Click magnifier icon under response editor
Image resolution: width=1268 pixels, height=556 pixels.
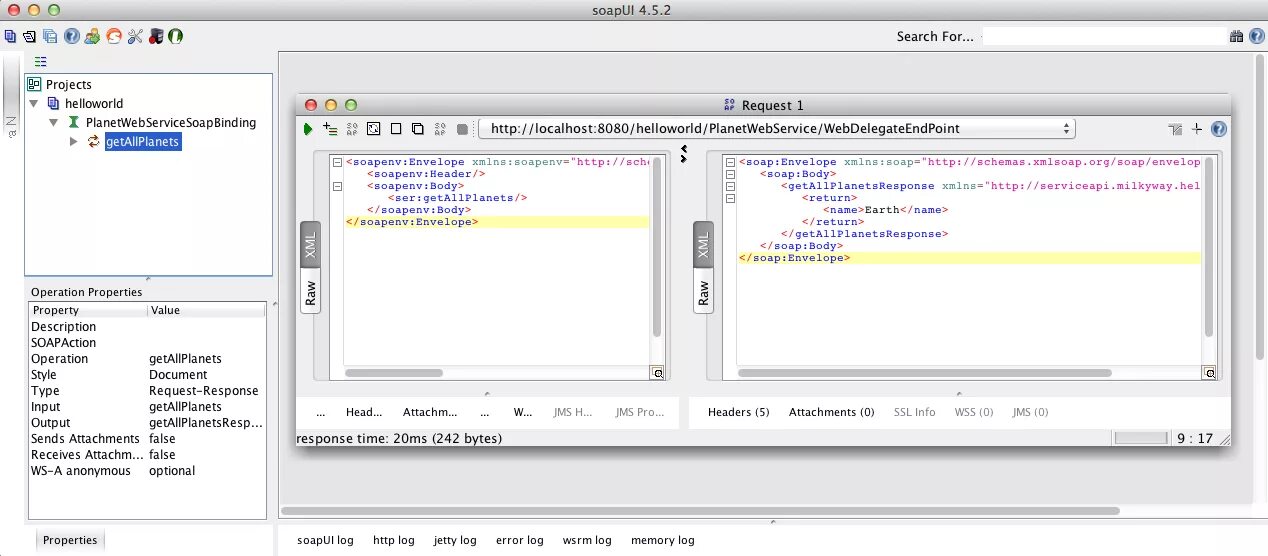click(1210, 373)
